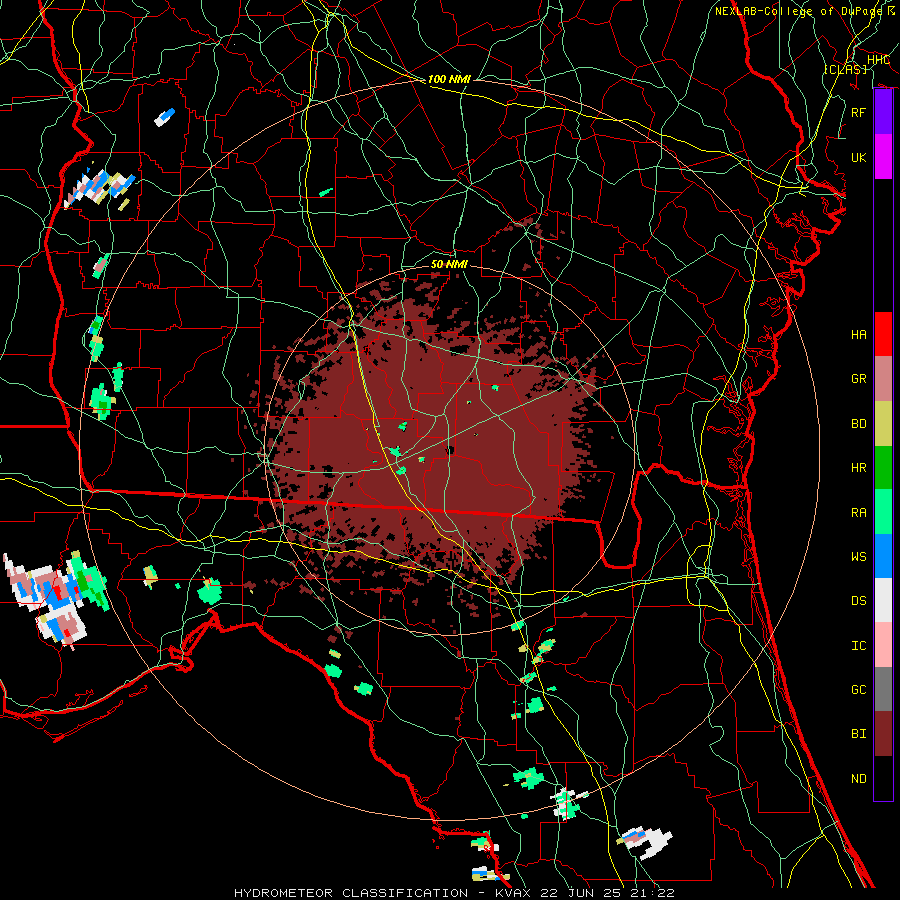The image size is (900, 900).
Task: Select the GR graupel legend swatch
Action: [883, 378]
